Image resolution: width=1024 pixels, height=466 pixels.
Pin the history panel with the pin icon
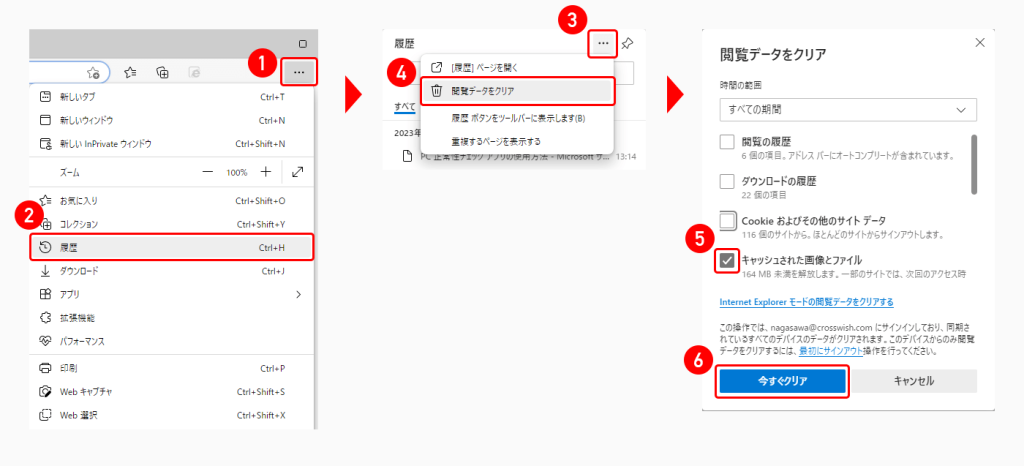627,44
